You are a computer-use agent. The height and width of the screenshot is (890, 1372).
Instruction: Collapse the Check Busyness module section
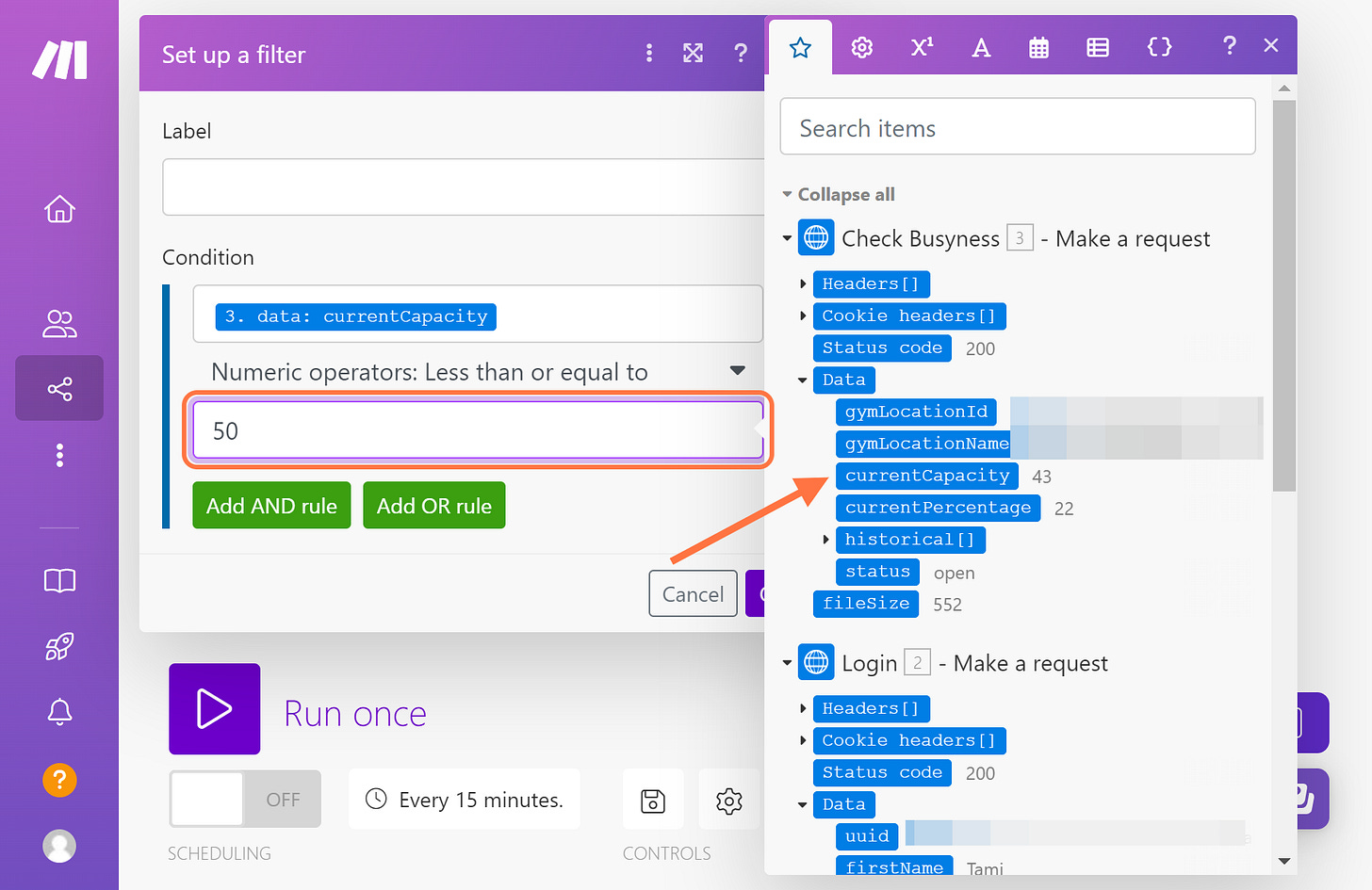click(787, 238)
